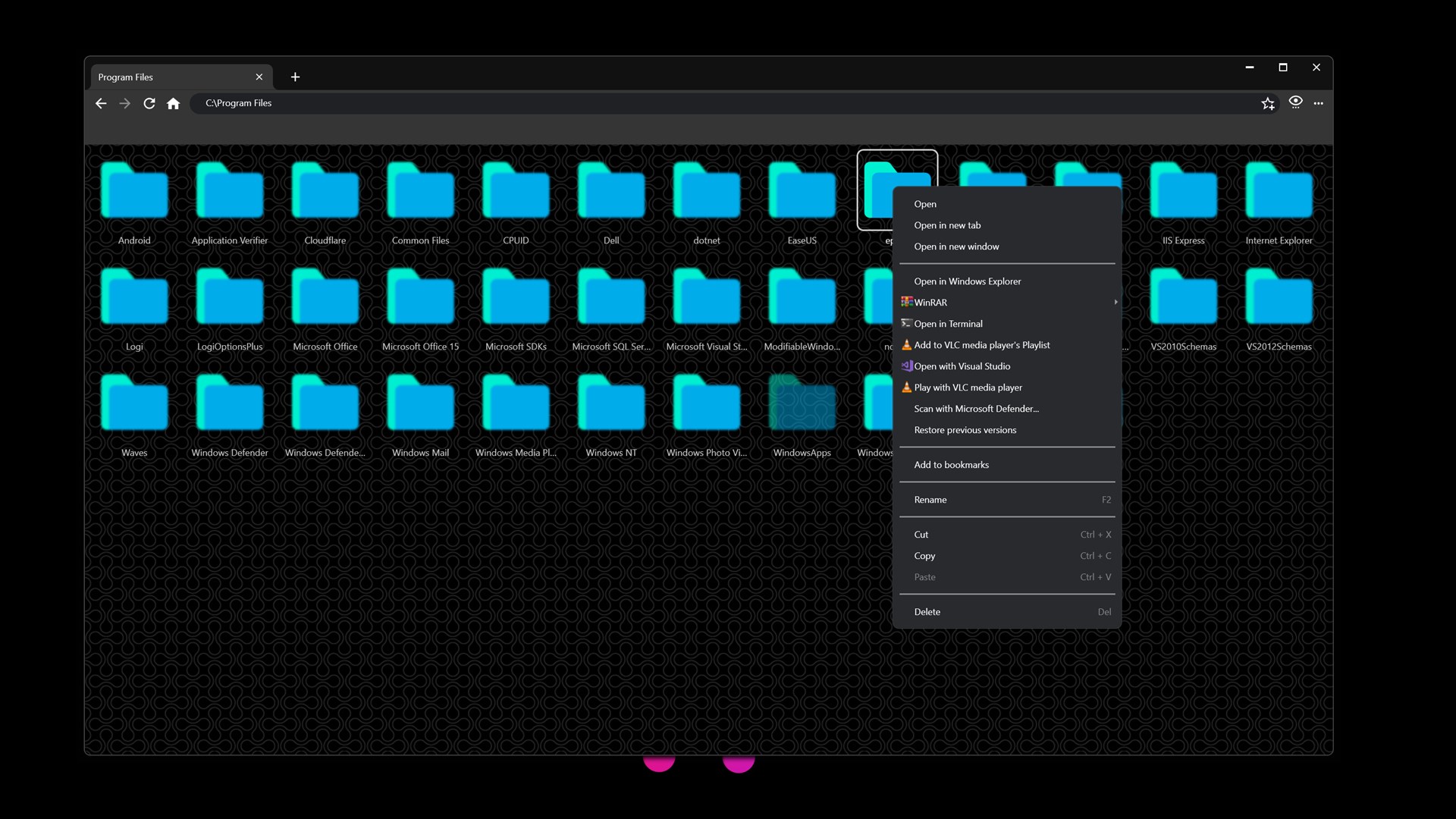The image size is (1456, 819).
Task: Click Rename in the context menu
Action: 930,500
